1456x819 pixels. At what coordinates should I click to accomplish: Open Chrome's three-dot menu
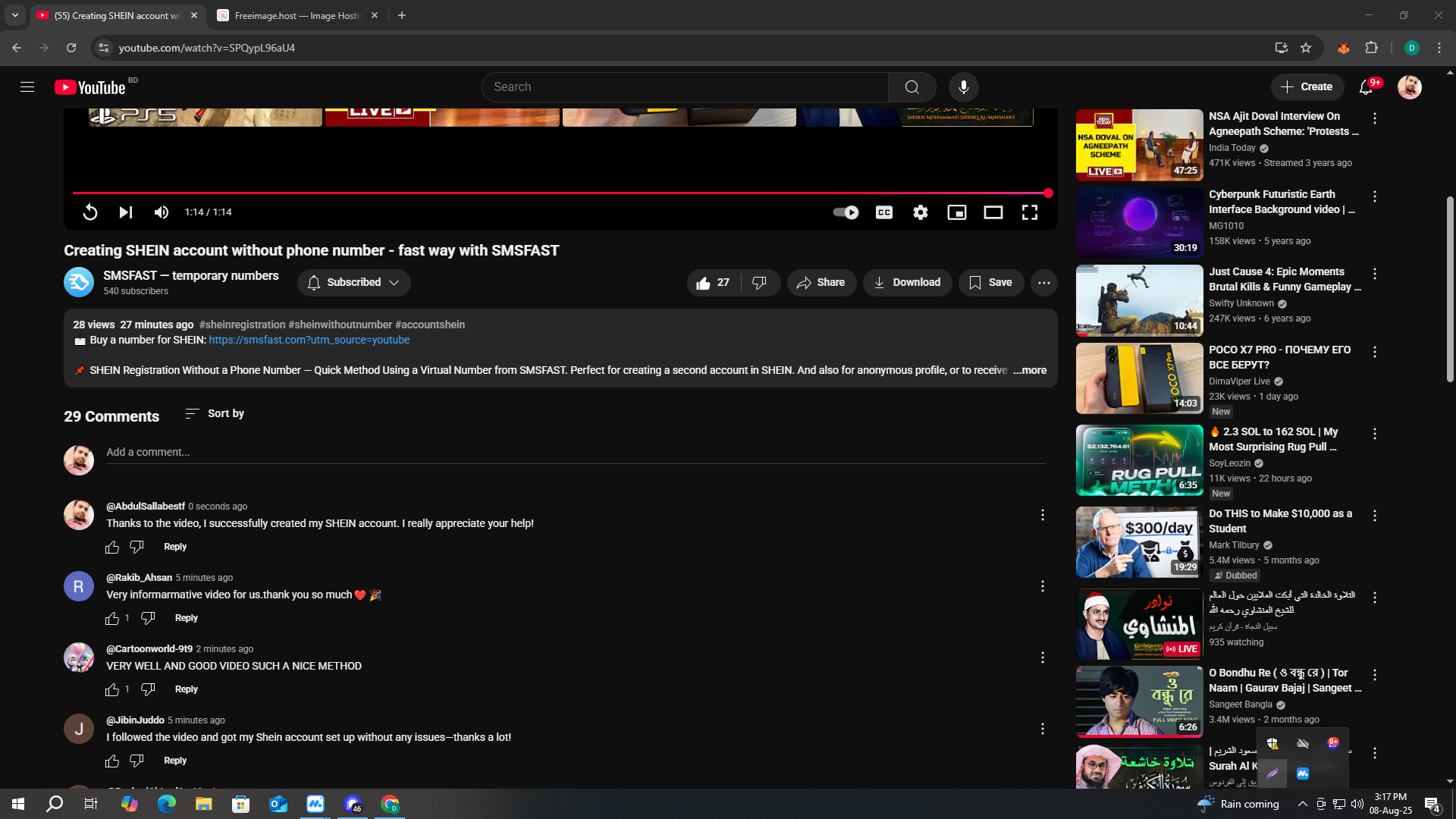[1439, 48]
